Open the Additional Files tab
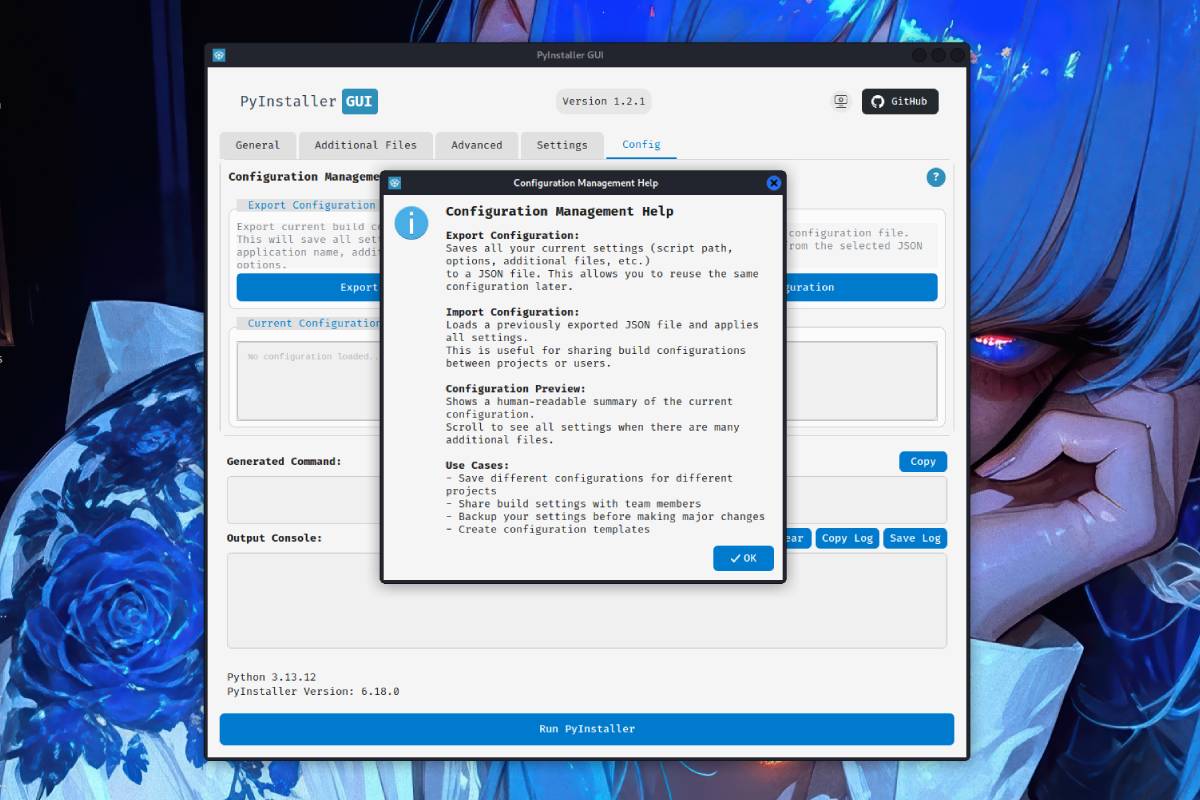Screen dimensions: 1200x800 click(x=365, y=145)
